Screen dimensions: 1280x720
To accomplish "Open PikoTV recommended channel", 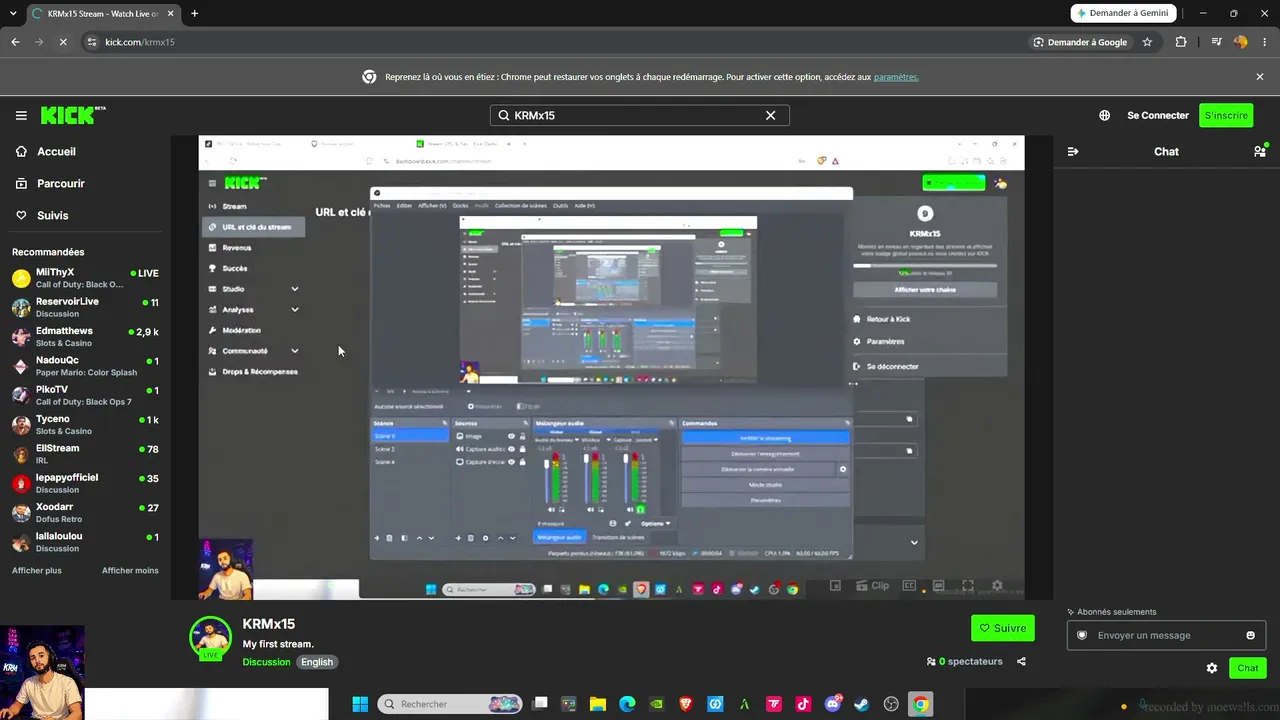I will pyautogui.click(x=85, y=395).
